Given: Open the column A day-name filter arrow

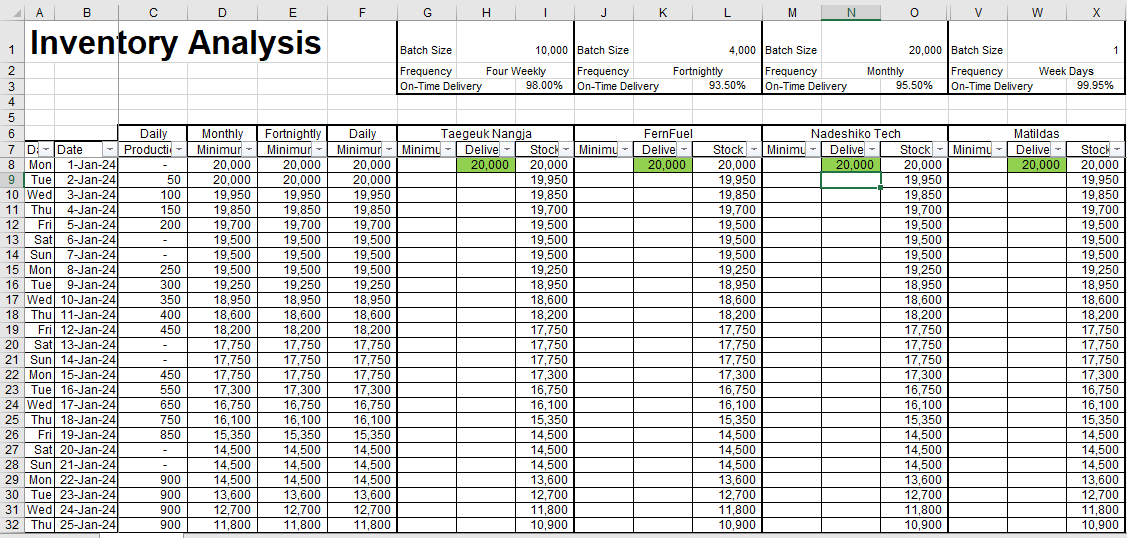Looking at the screenshot, I should click(x=46, y=149).
